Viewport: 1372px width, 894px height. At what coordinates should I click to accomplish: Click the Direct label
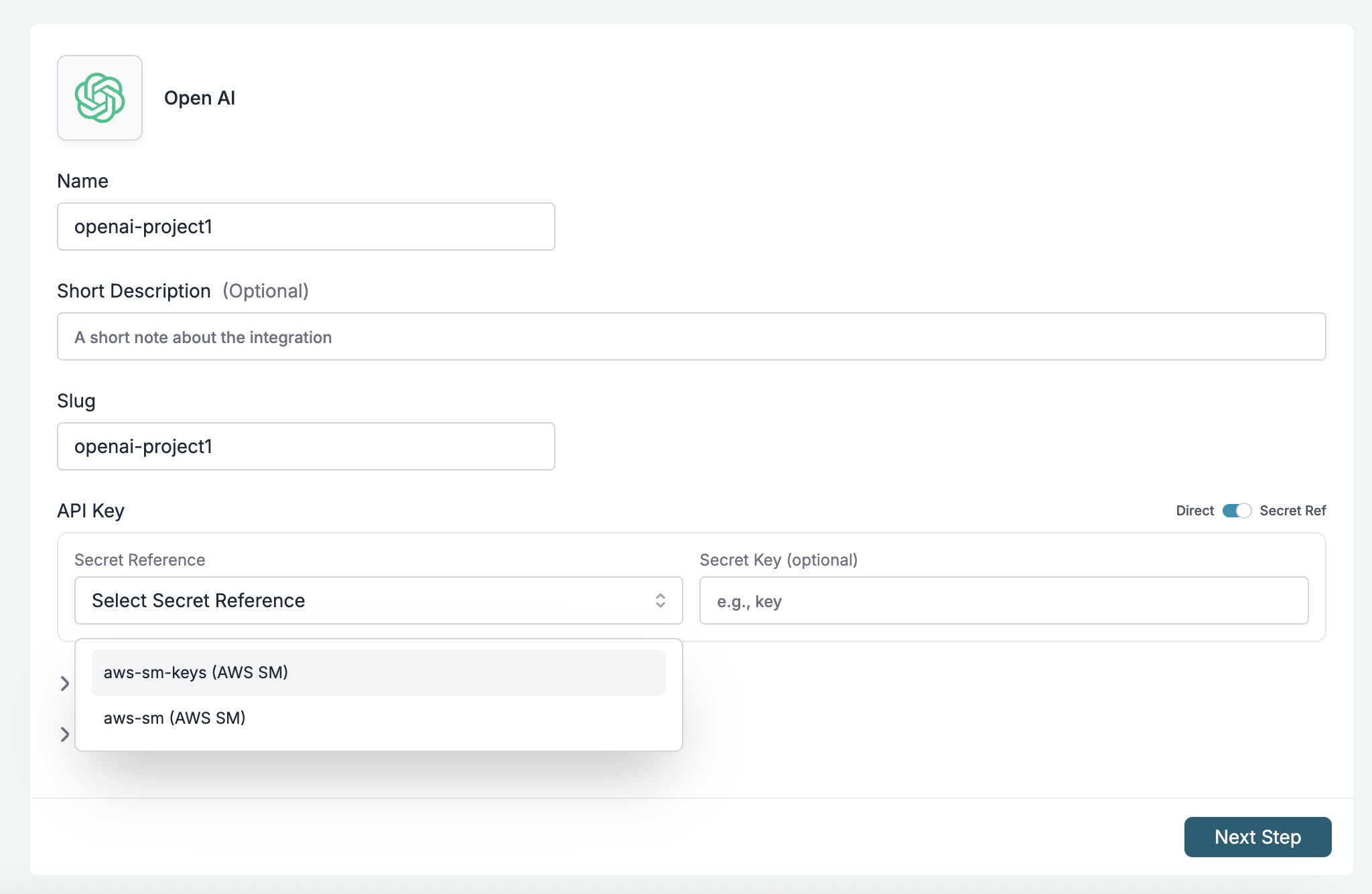(x=1194, y=511)
